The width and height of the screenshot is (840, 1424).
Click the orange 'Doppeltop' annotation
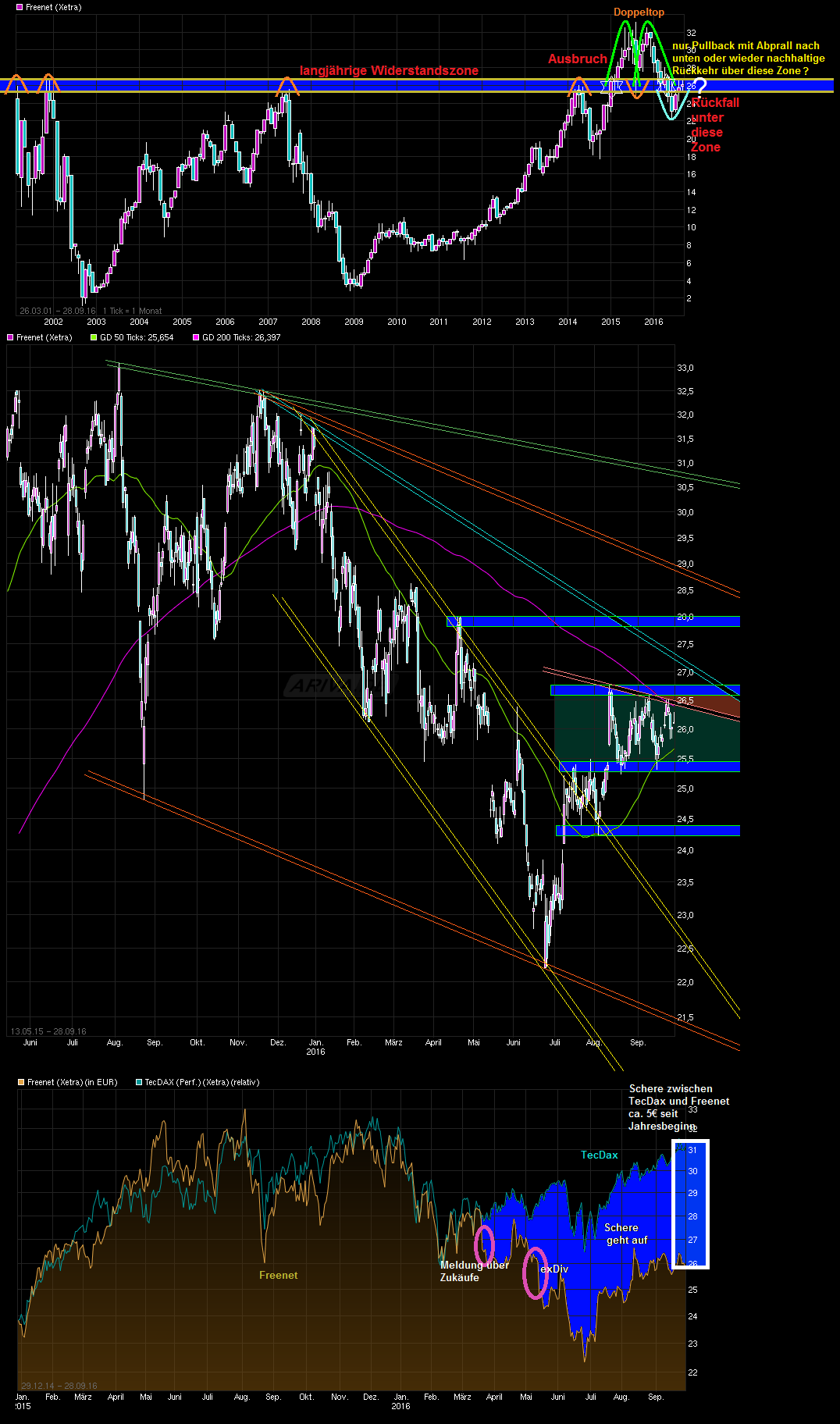[639, 12]
